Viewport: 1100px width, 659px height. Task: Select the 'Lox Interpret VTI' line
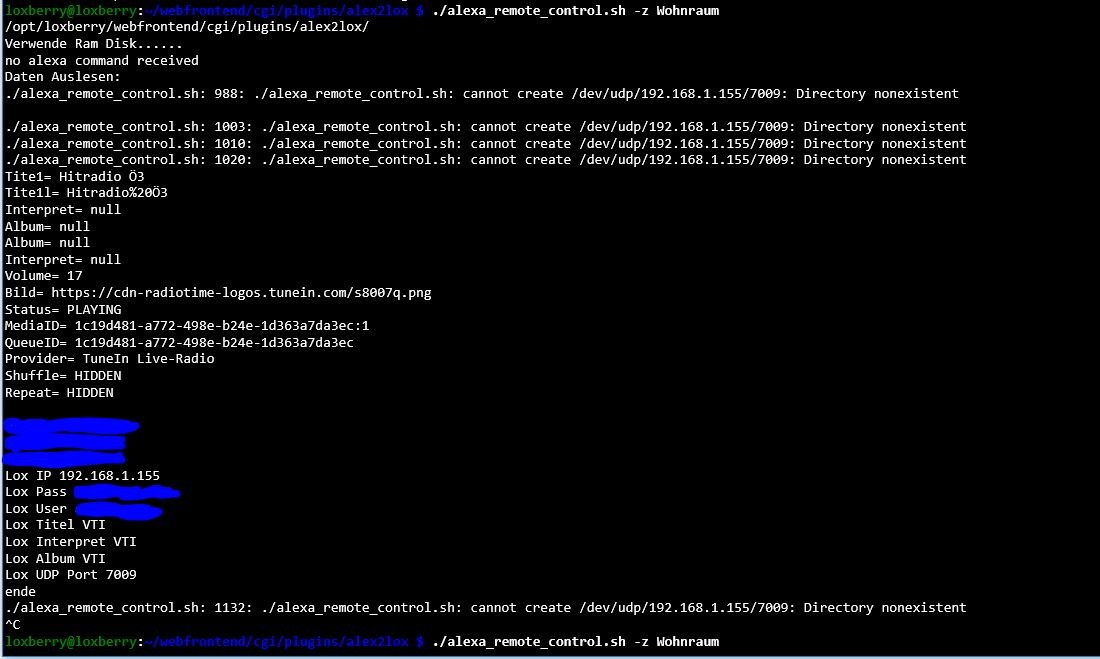pyautogui.click(x=71, y=541)
